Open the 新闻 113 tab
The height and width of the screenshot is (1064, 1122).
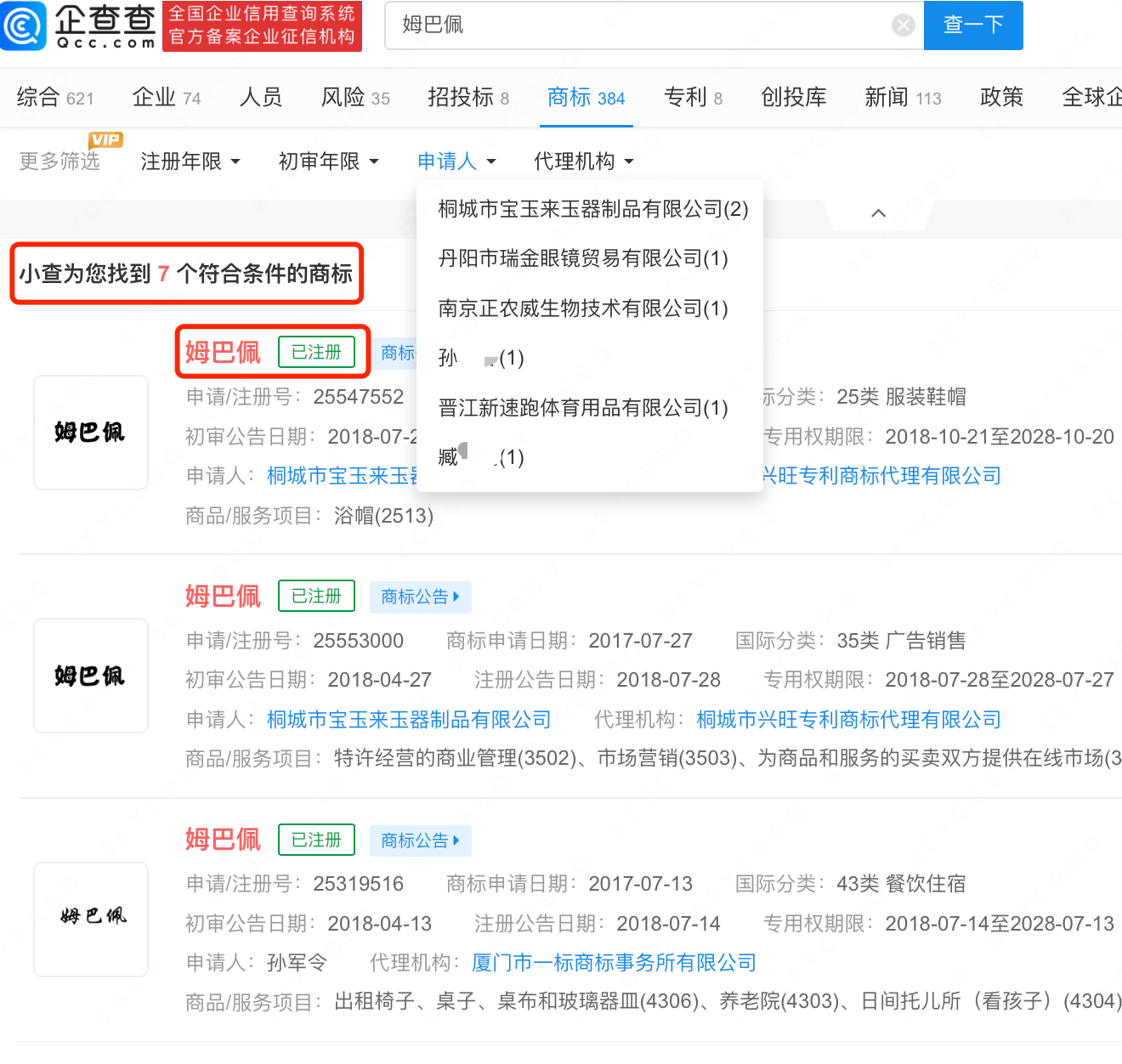903,98
